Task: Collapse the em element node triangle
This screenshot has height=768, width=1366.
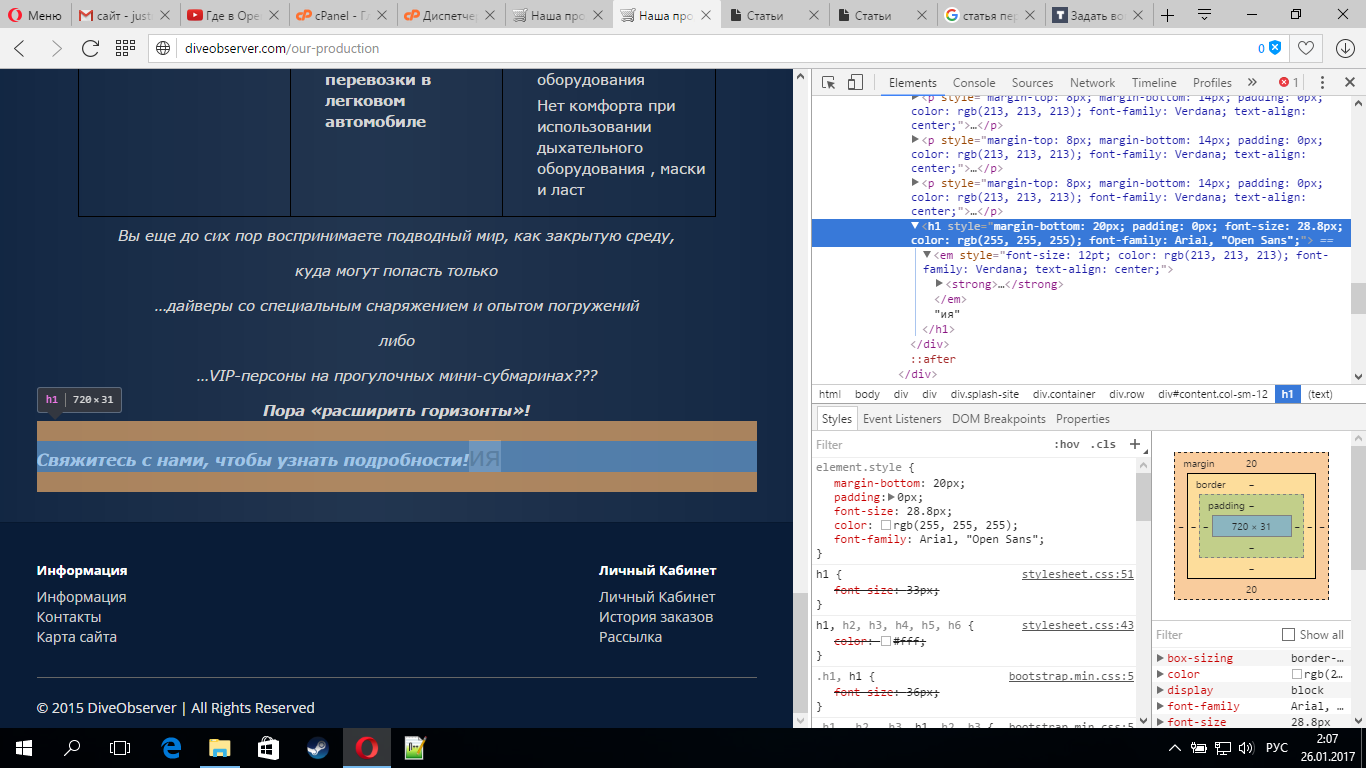Action: coord(927,255)
